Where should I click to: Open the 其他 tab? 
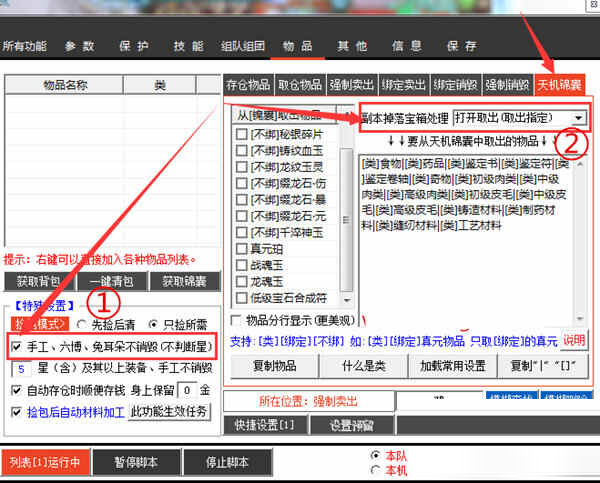coord(352,46)
